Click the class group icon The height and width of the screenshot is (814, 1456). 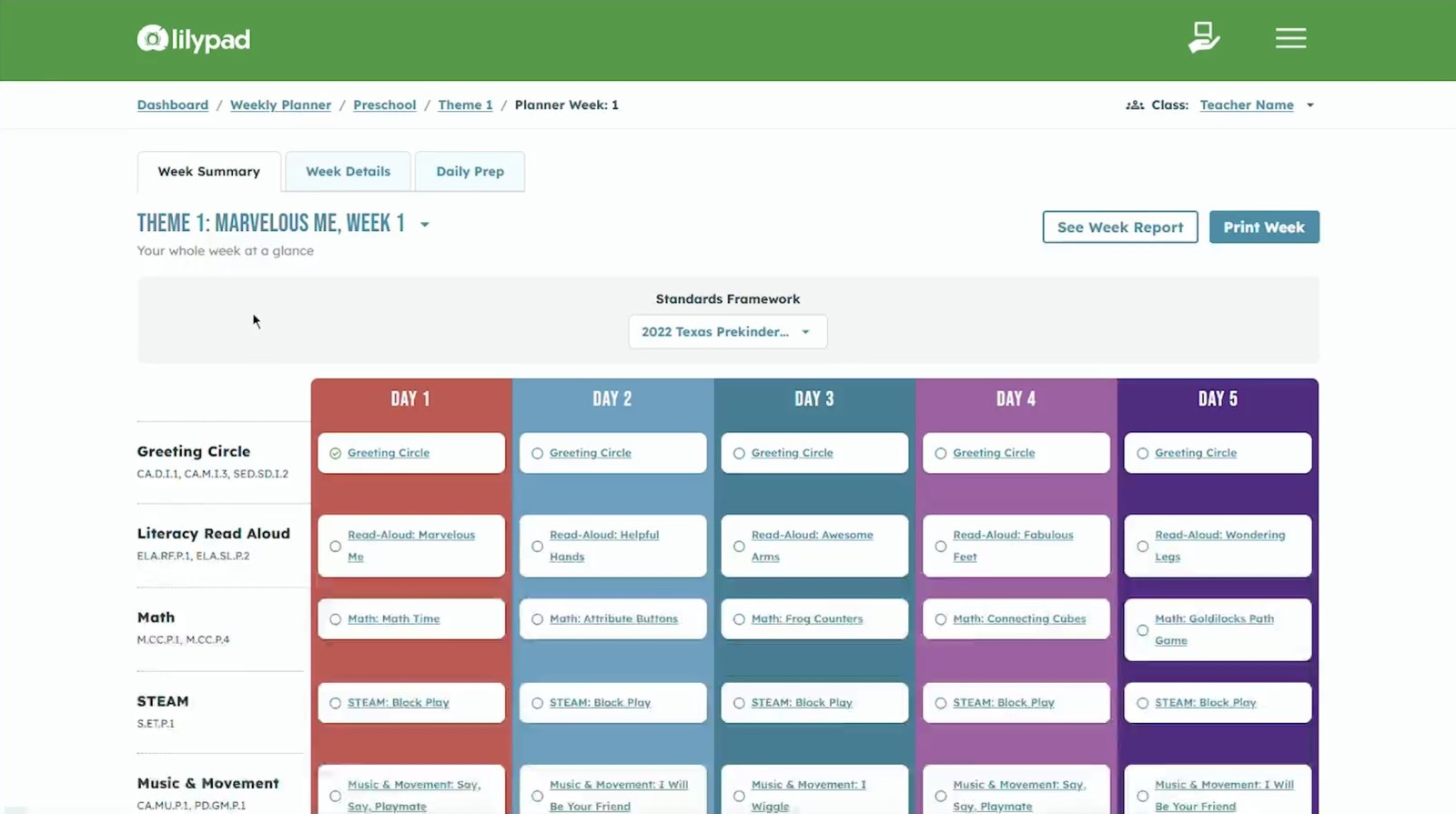click(x=1135, y=106)
